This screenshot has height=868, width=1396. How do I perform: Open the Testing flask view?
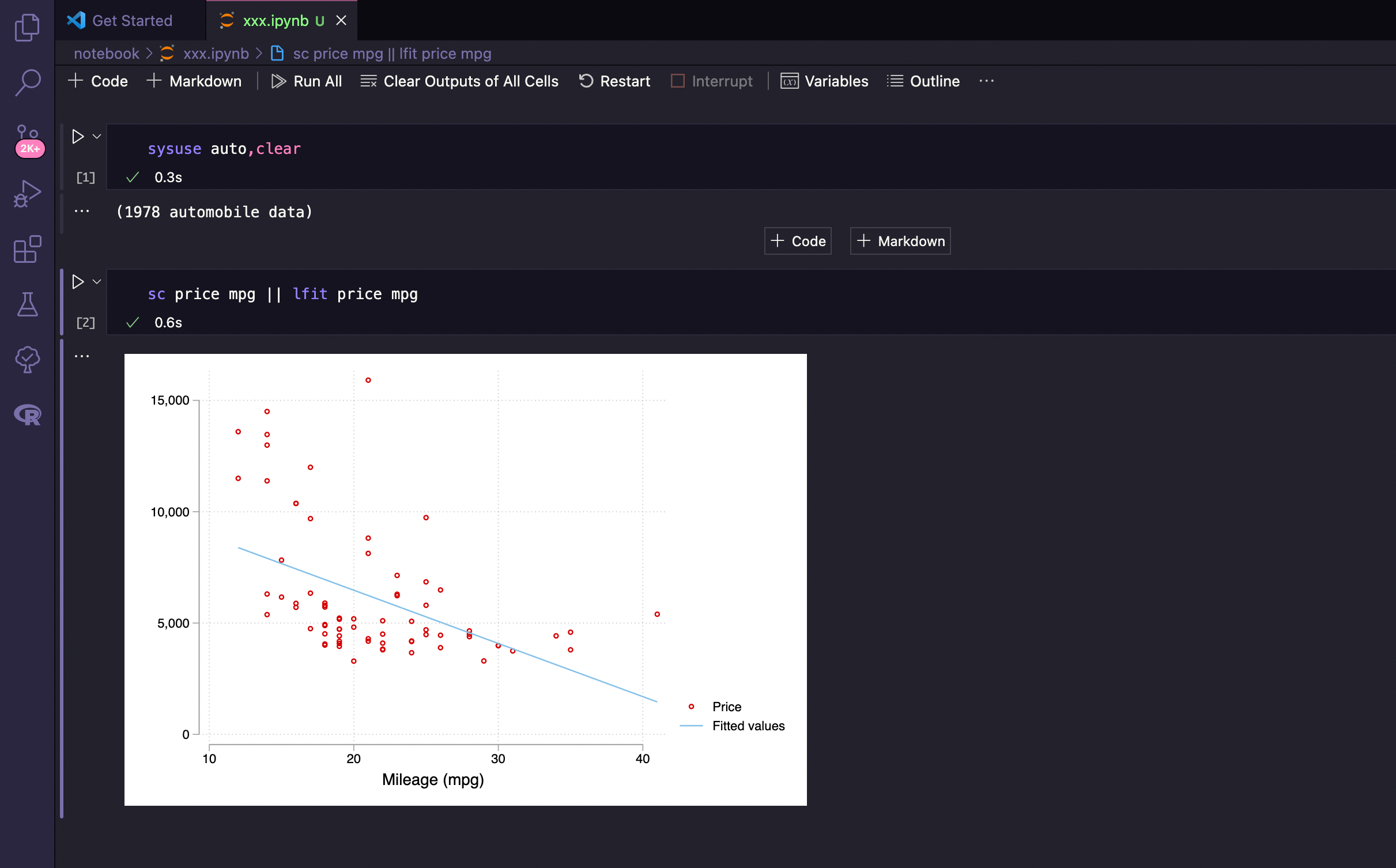27,304
